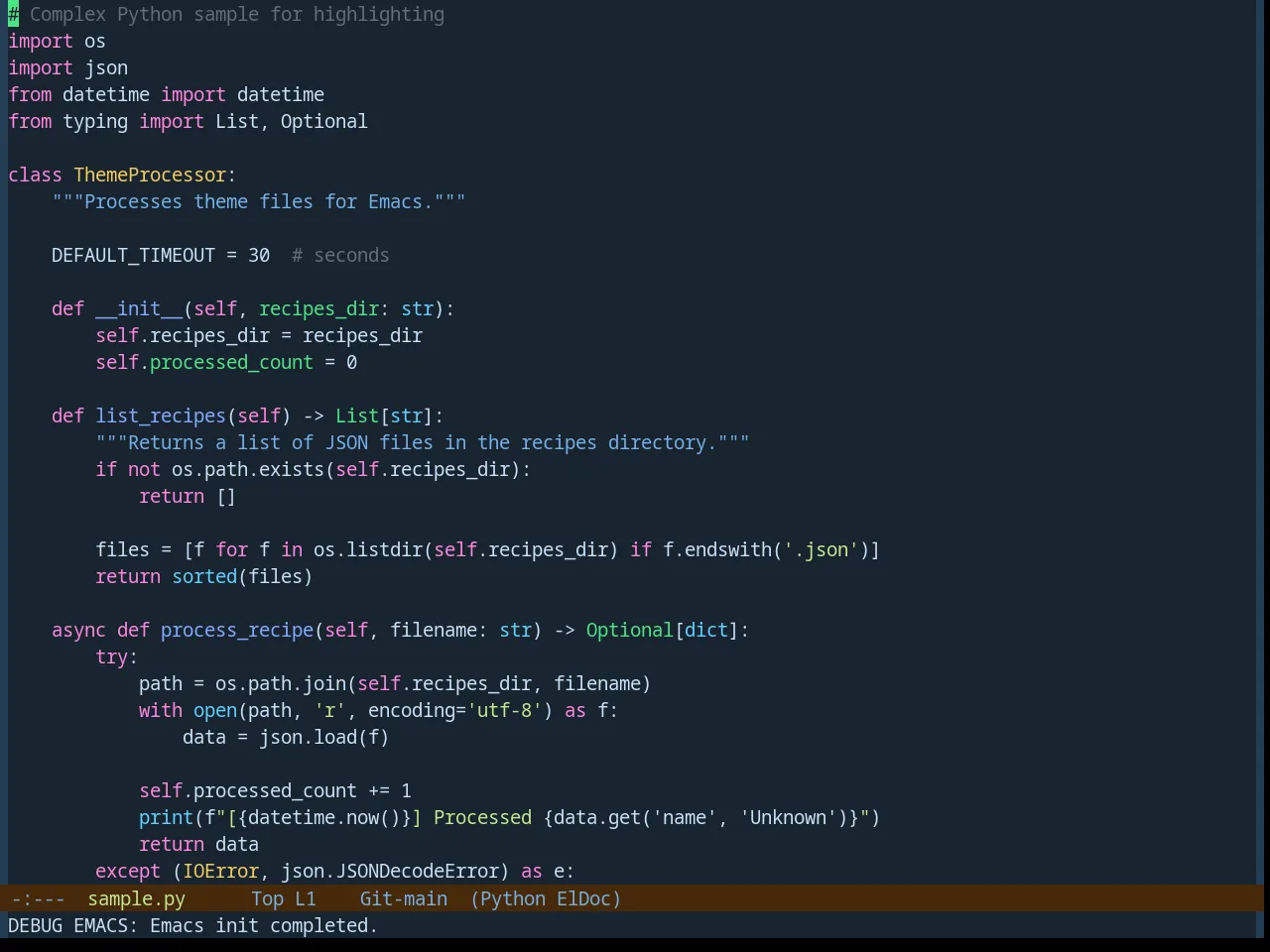Click Top position indicator in mode line
Image resolution: width=1270 pixels, height=952 pixels.
coord(267,898)
